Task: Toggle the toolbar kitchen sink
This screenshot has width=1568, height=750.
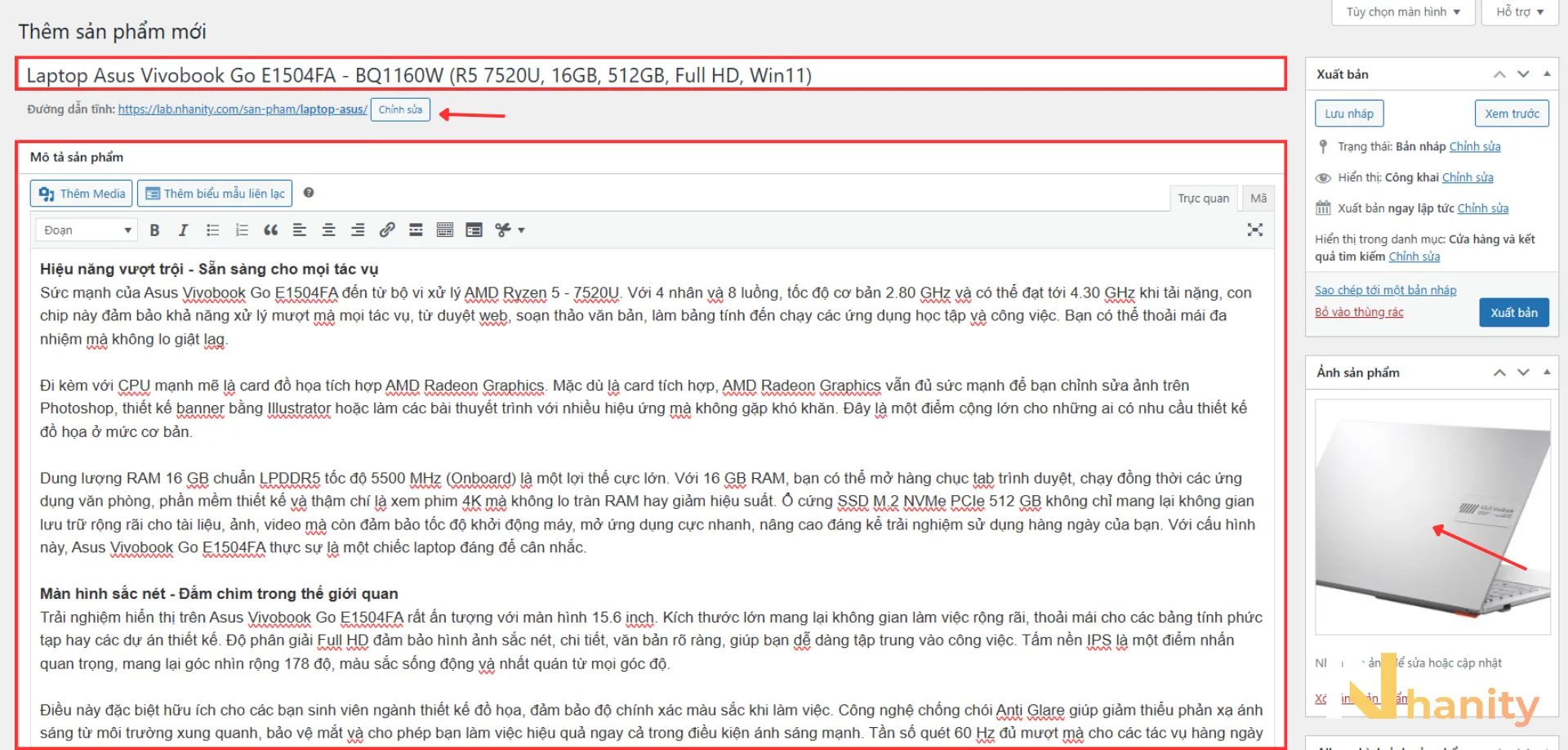Action: [x=445, y=230]
